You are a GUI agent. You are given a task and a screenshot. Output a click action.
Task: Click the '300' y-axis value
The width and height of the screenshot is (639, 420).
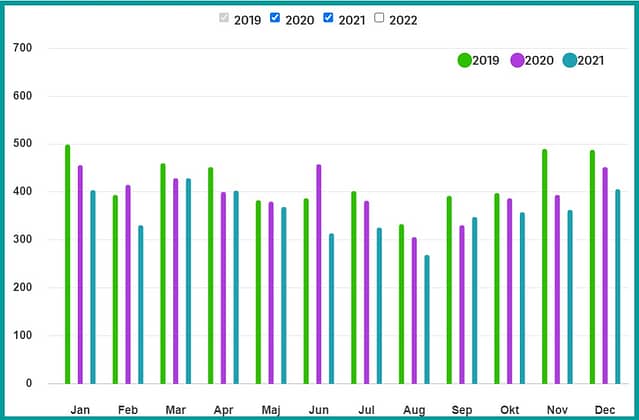(x=22, y=239)
